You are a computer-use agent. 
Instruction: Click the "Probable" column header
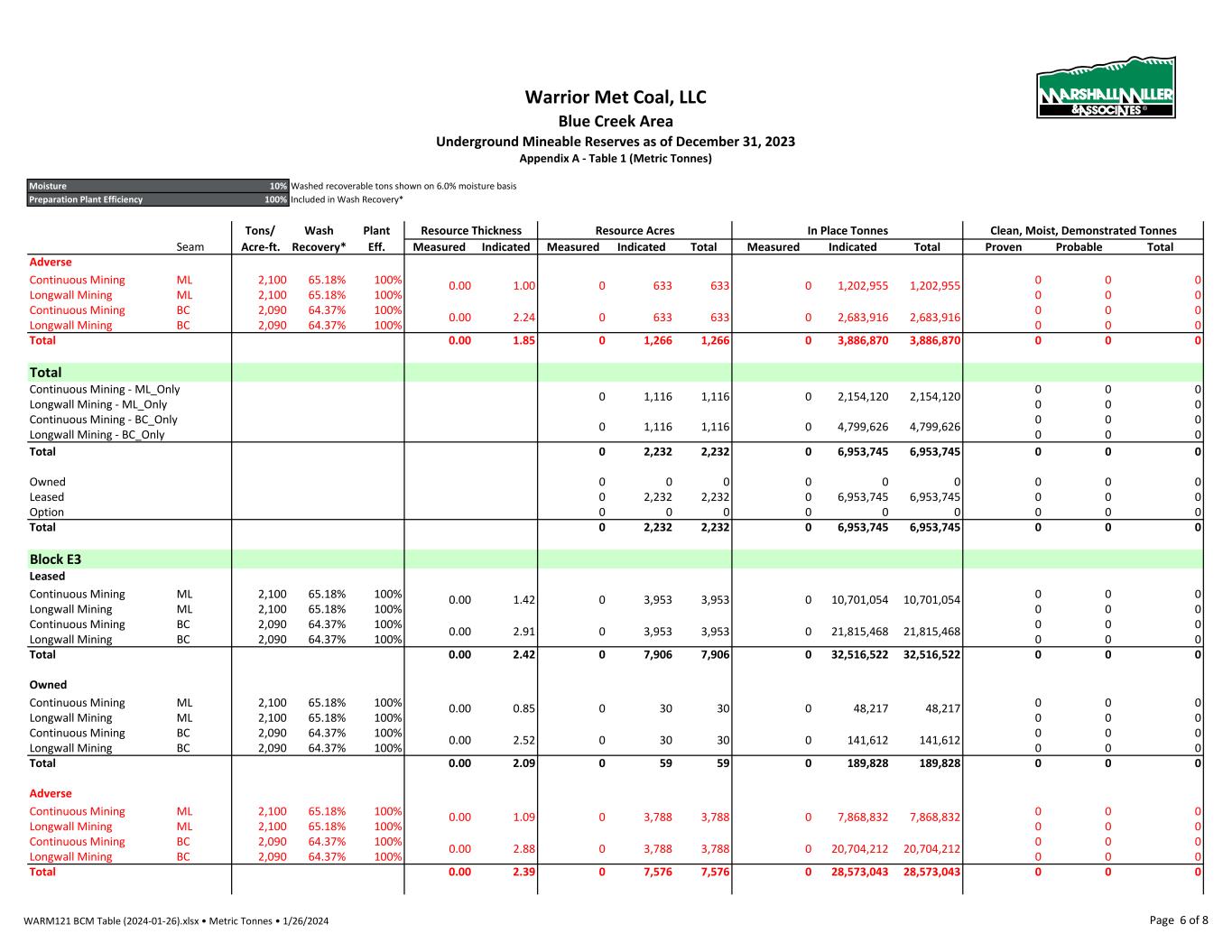1079,247
